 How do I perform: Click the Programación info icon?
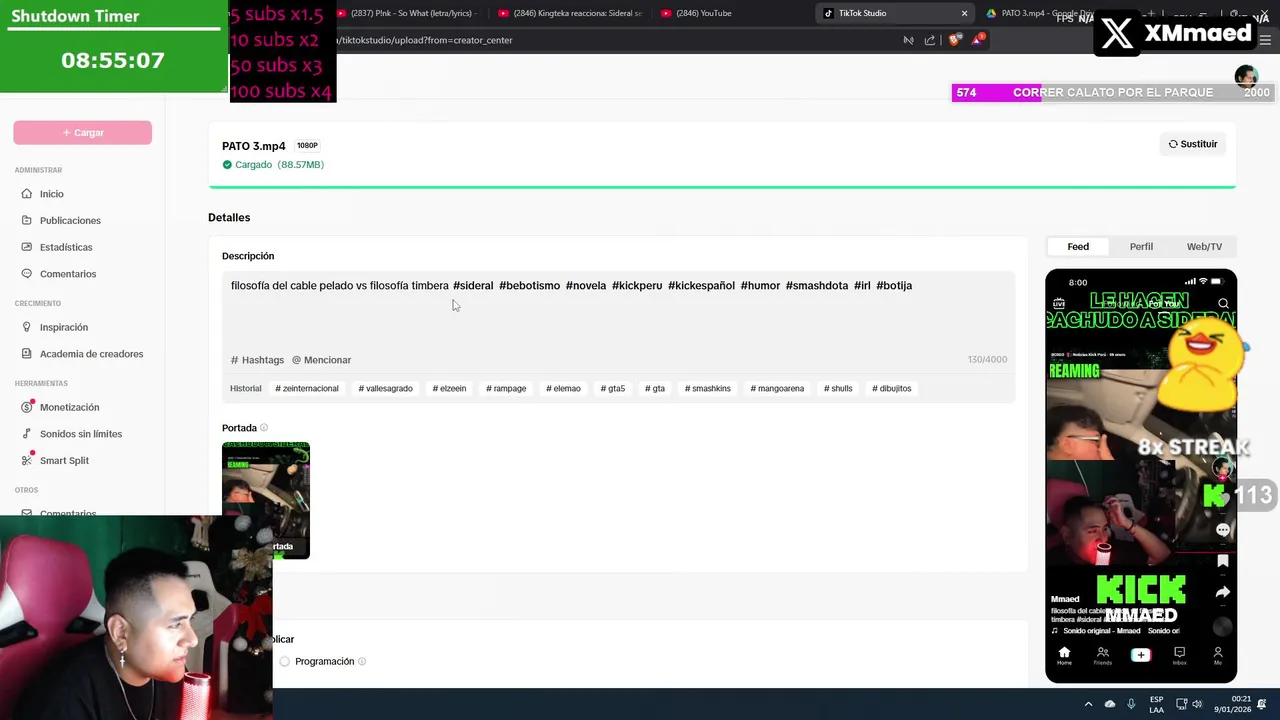click(362, 662)
